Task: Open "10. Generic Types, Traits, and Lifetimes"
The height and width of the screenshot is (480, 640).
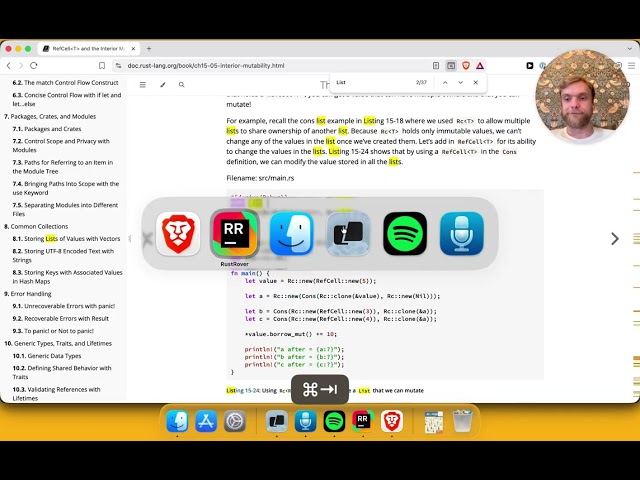Action: [x=58, y=343]
